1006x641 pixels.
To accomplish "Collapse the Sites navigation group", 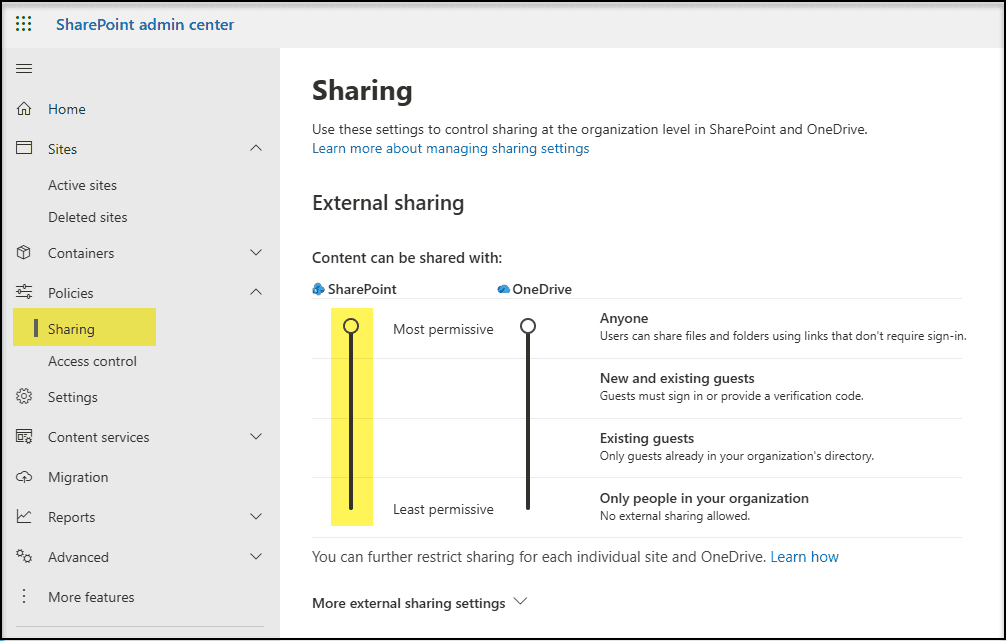I will [x=256, y=148].
